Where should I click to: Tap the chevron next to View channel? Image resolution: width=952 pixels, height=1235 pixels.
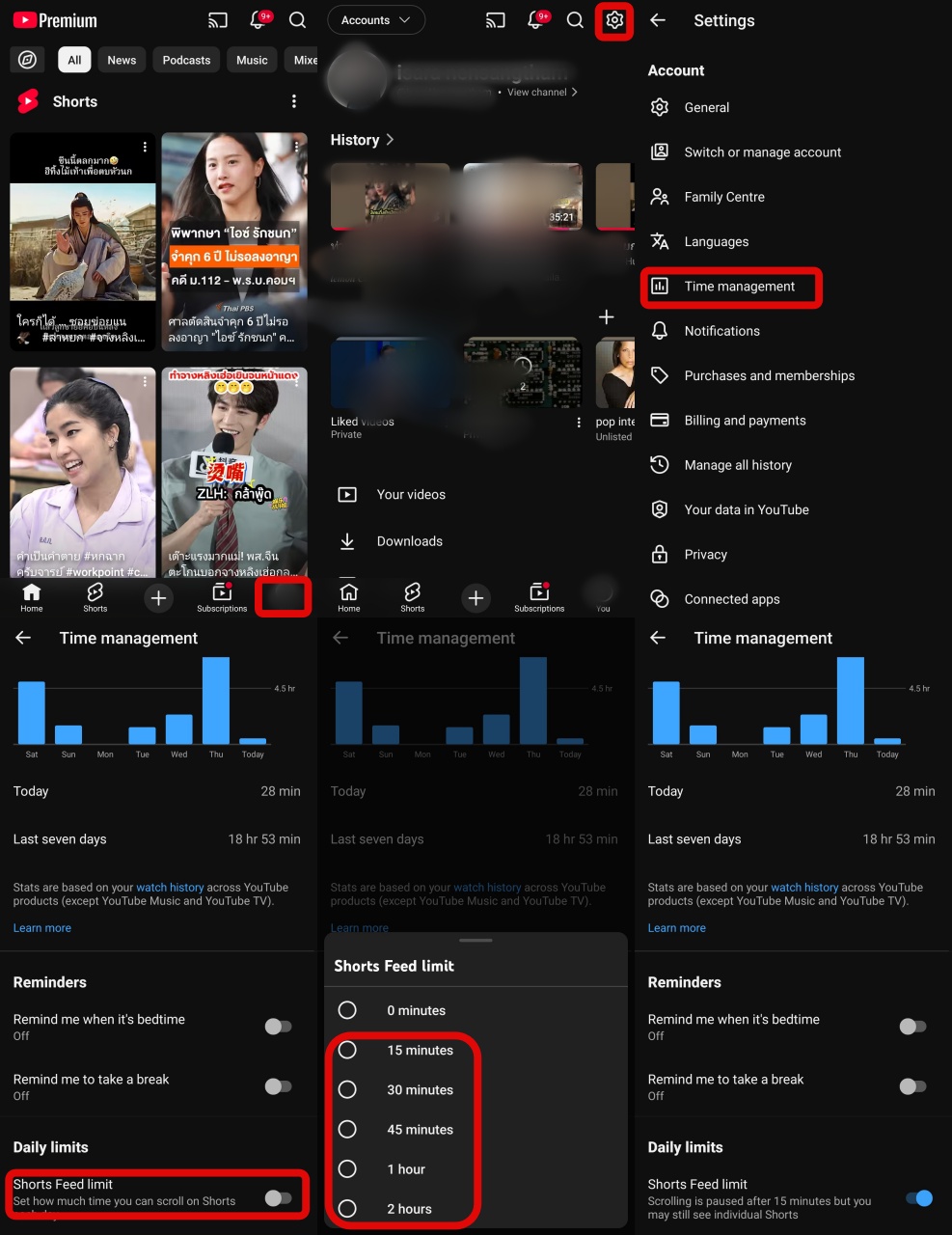(x=575, y=93)
